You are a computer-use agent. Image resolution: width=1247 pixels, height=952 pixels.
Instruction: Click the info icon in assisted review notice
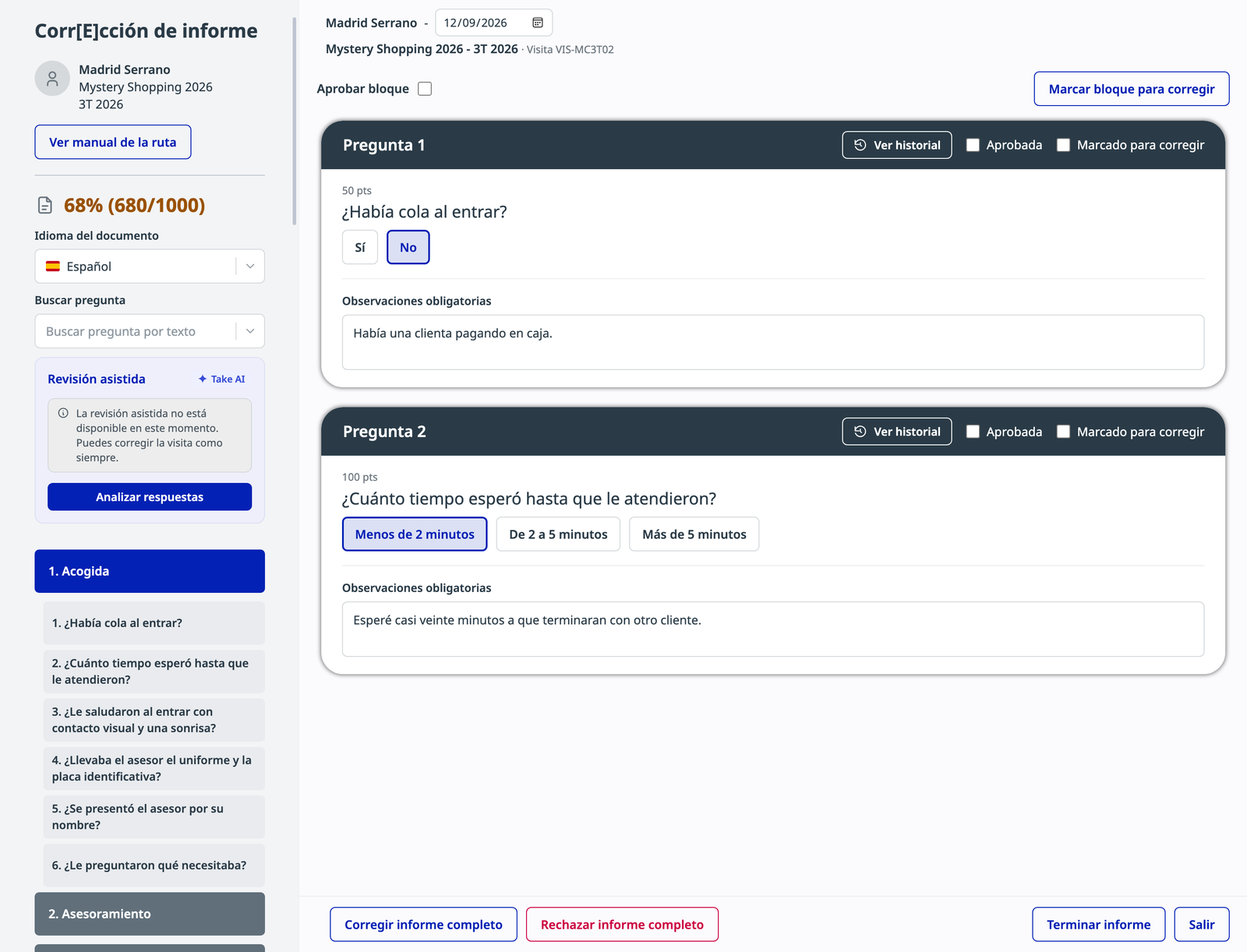click(63, 413)
